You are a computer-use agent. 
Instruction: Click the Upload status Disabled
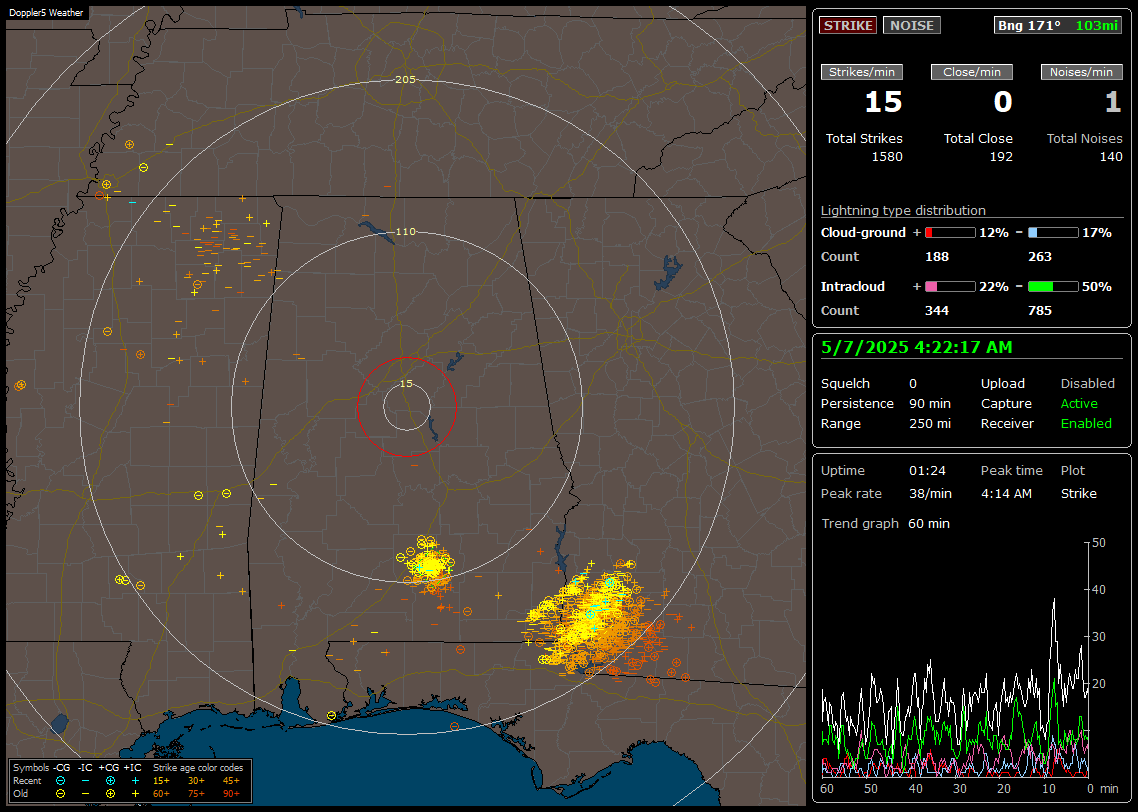[1087, 384]
